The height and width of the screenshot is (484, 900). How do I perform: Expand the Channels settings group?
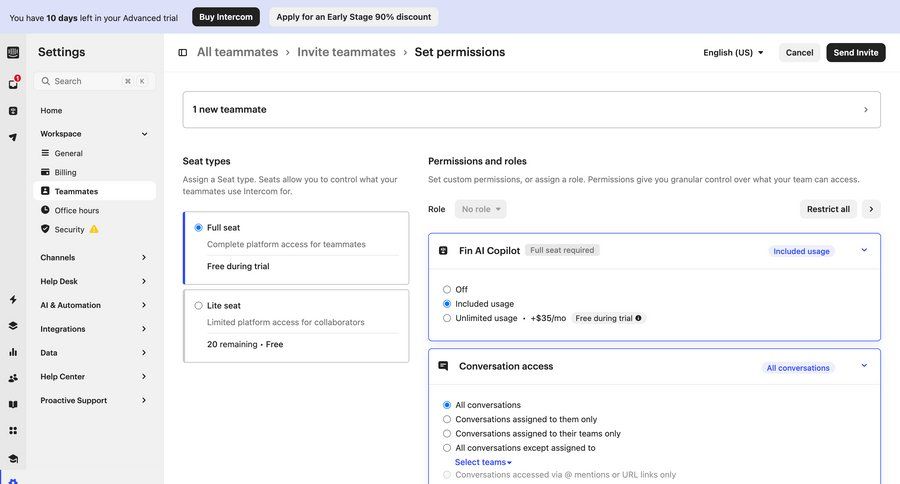click(94, 257)
